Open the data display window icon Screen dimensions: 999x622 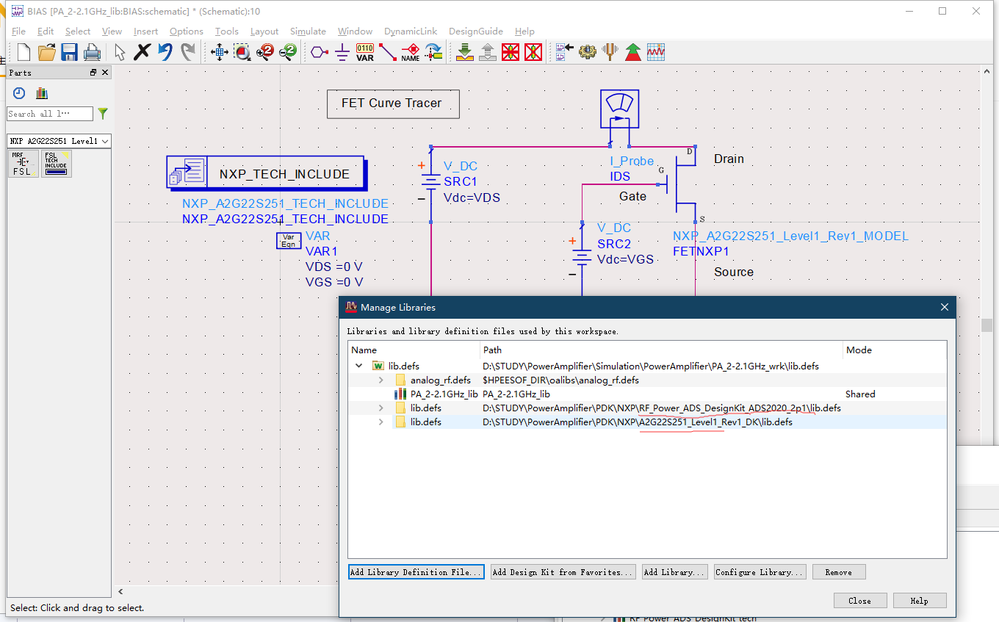(656, 52)
